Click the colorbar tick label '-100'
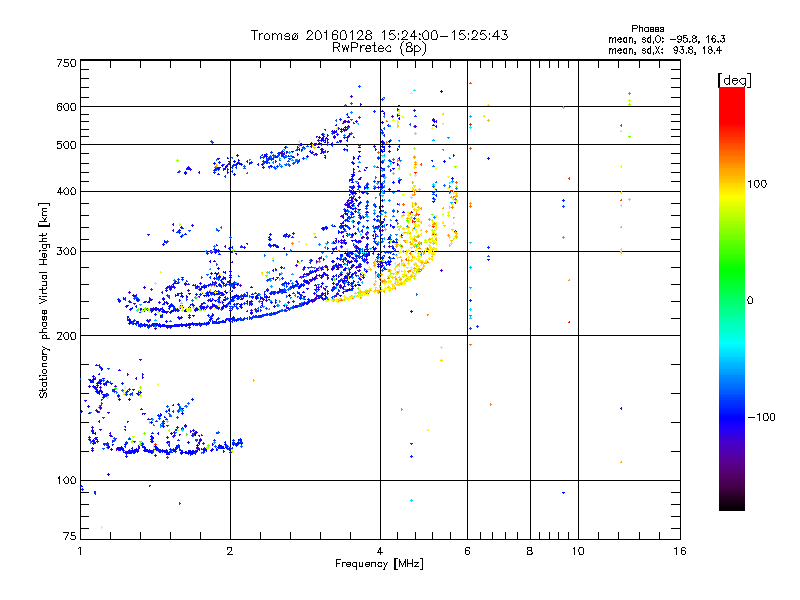Image resolution: width=800 pixels, height=600 pixels. [x=761, y=417]
